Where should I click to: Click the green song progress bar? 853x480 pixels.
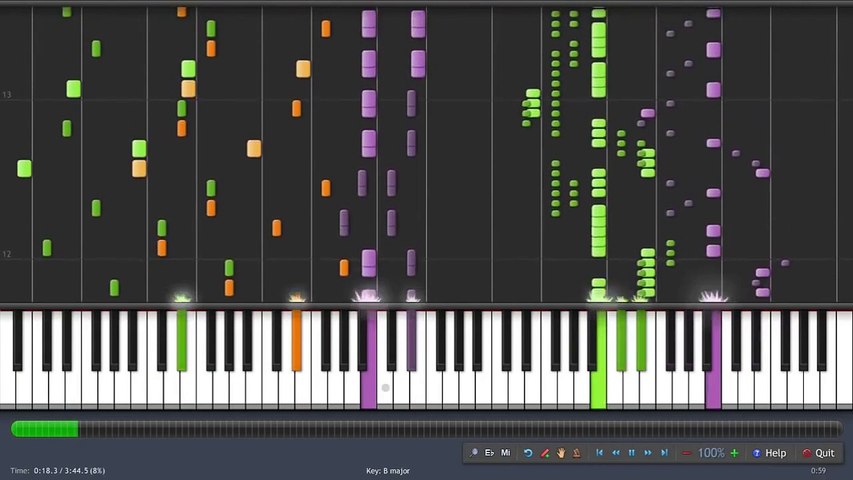(x=45, y=429)
